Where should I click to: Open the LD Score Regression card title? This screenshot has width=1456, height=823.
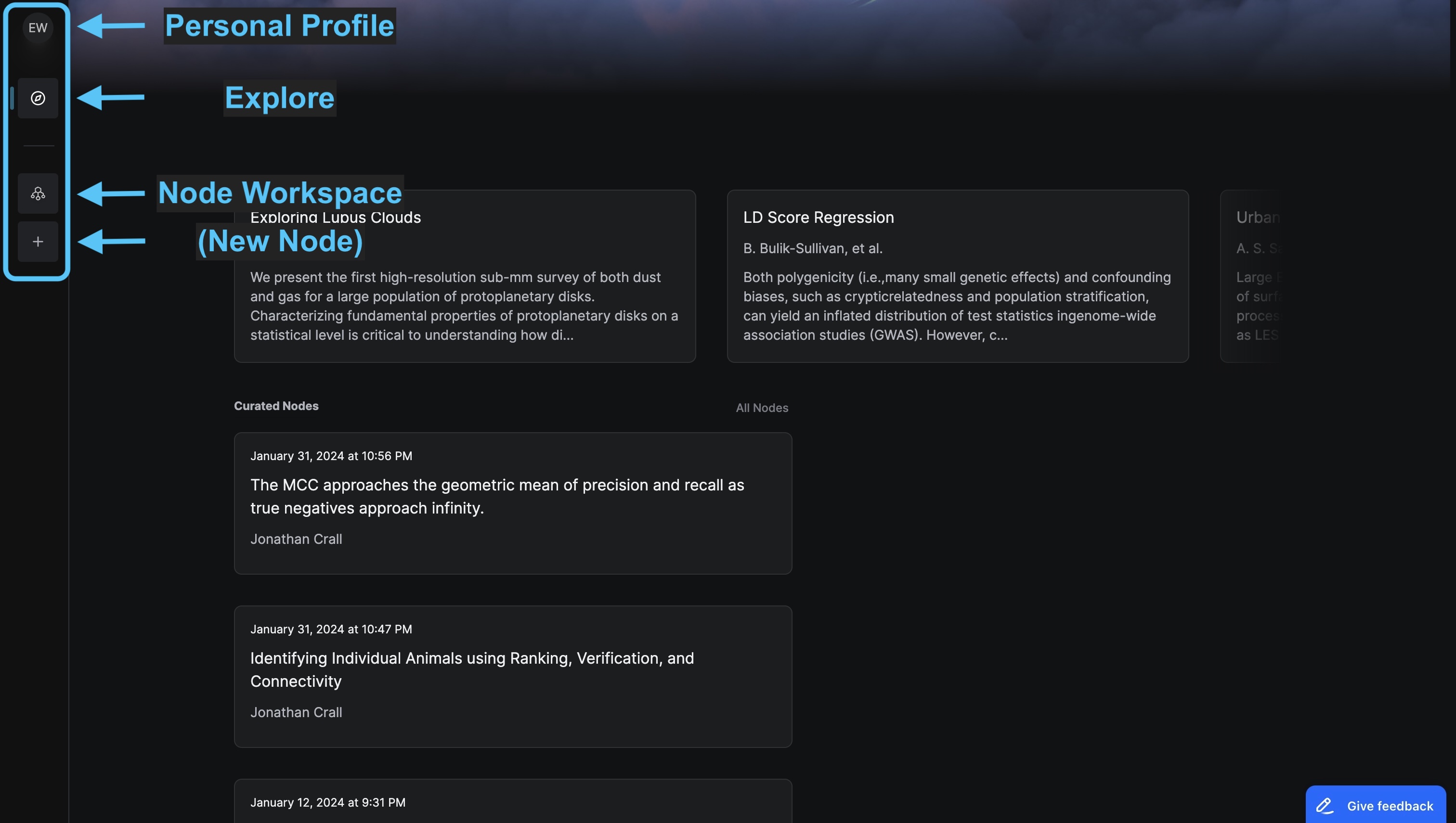click(x=818, y=218)
